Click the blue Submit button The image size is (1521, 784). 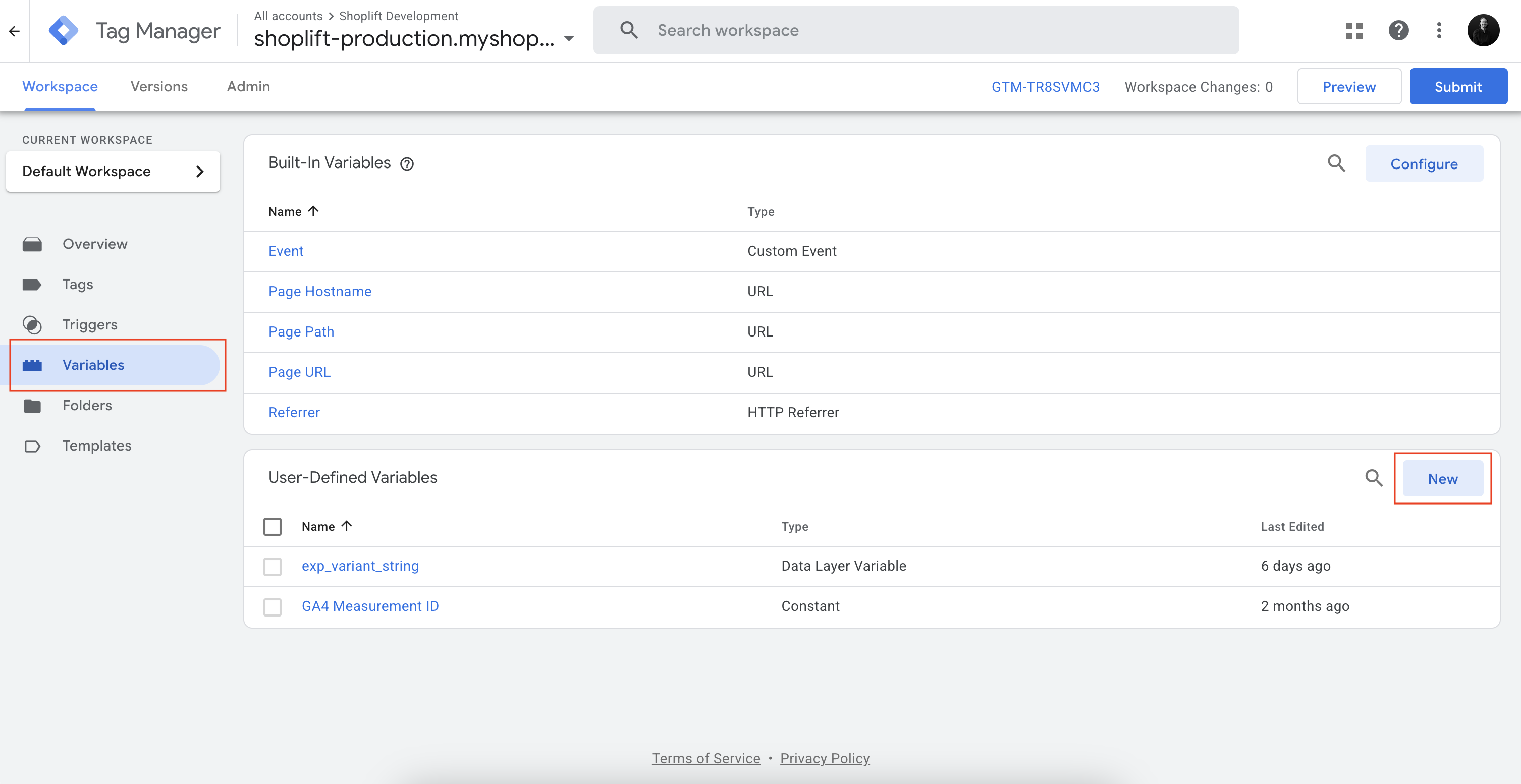1458,87
